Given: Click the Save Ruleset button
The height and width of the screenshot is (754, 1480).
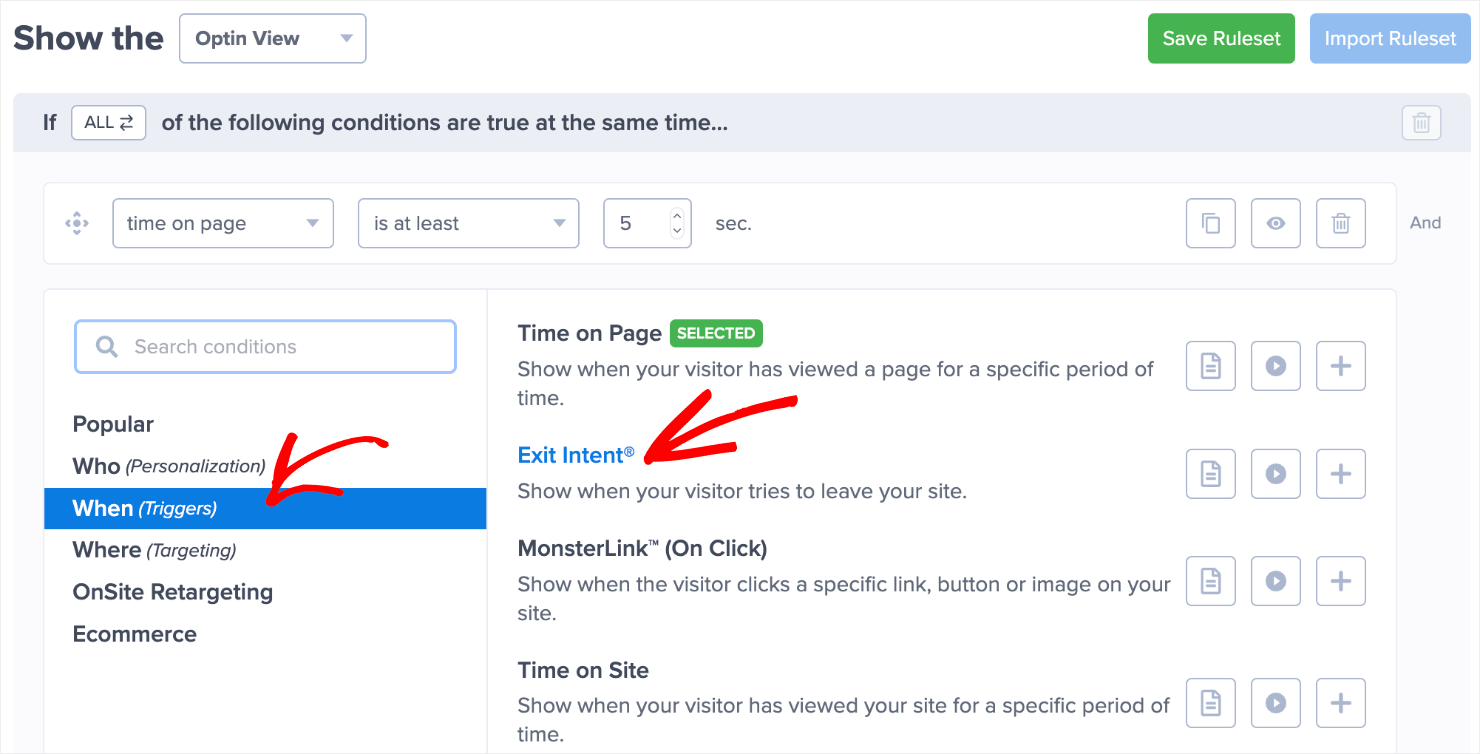Looking at the screenshot, I should pos(1221,38).
